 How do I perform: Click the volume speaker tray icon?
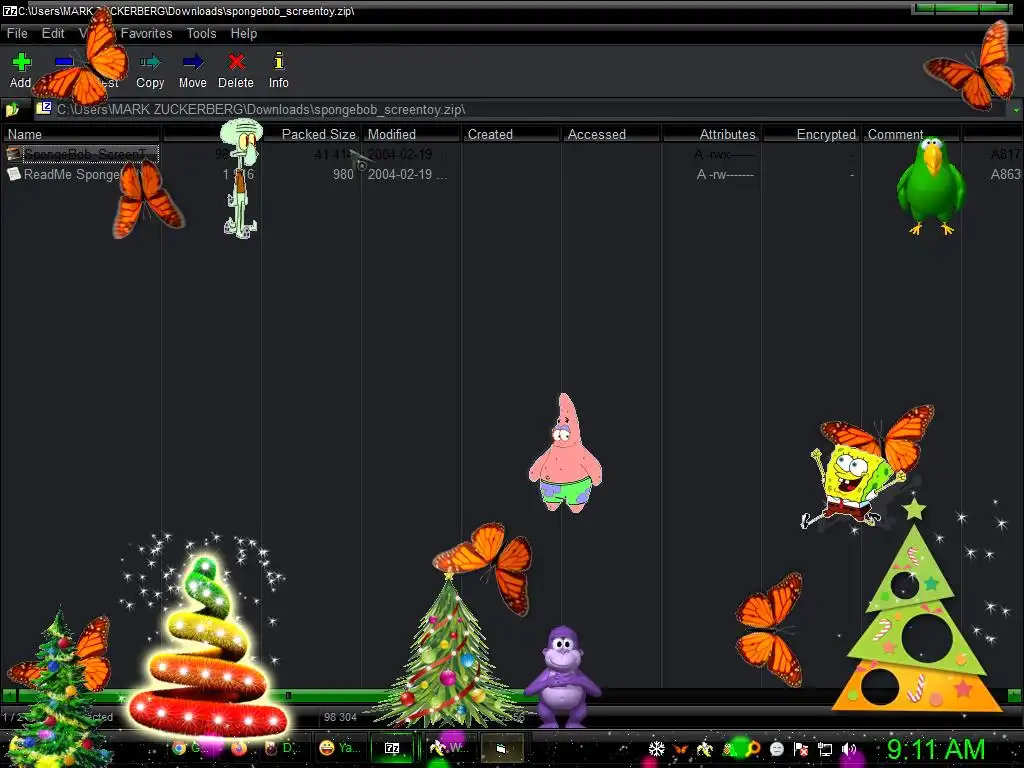[849, 750]
